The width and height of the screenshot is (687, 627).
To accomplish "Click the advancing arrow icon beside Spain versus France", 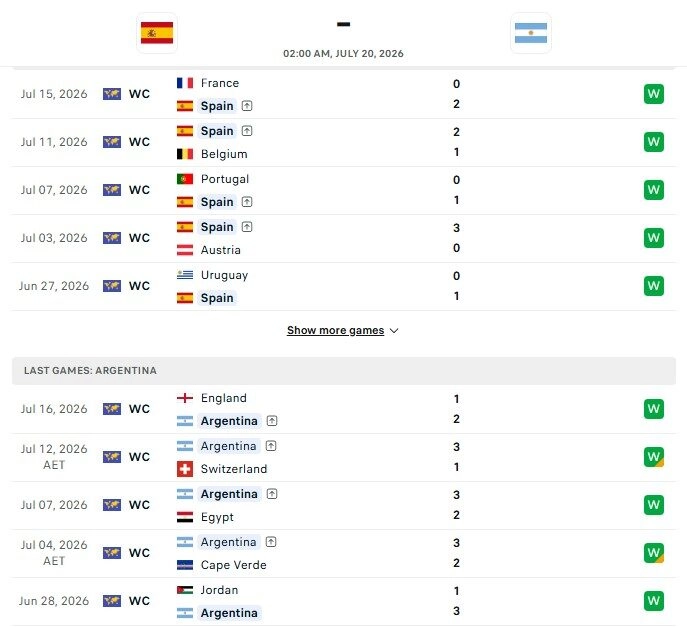I will point(247,106).
